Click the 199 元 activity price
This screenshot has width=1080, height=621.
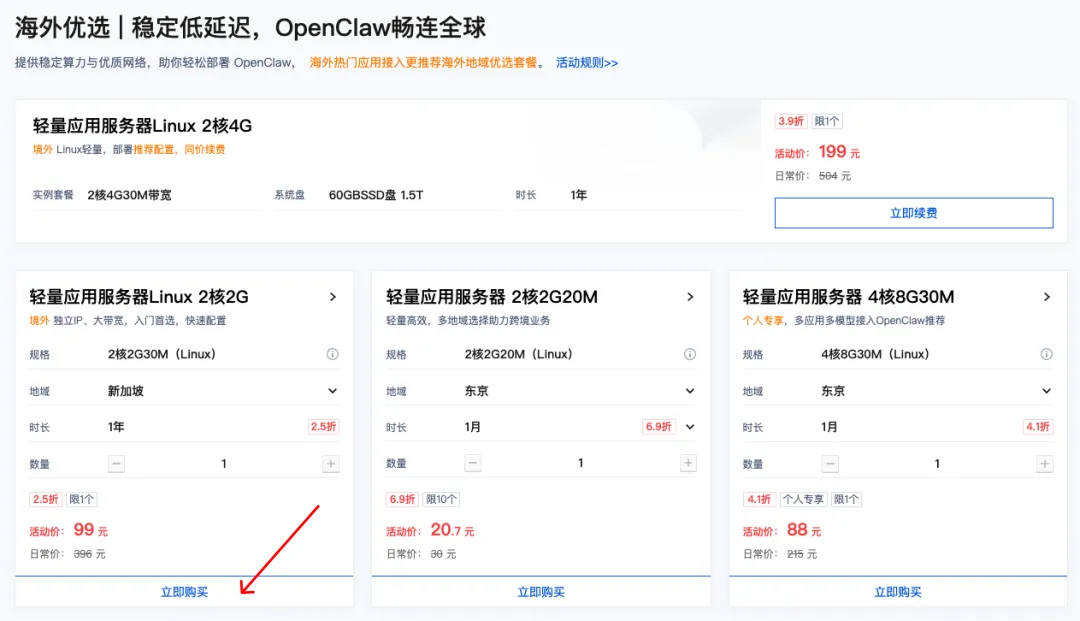[x=839, y=151]
